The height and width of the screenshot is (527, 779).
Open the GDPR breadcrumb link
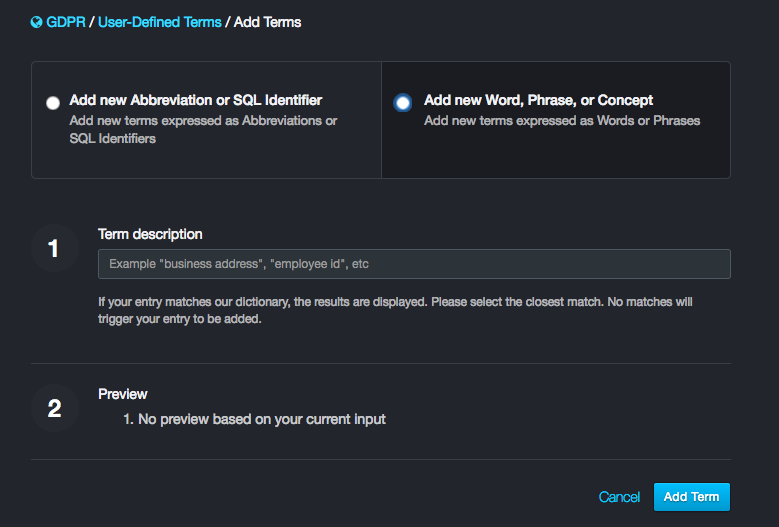click(67, 22)
